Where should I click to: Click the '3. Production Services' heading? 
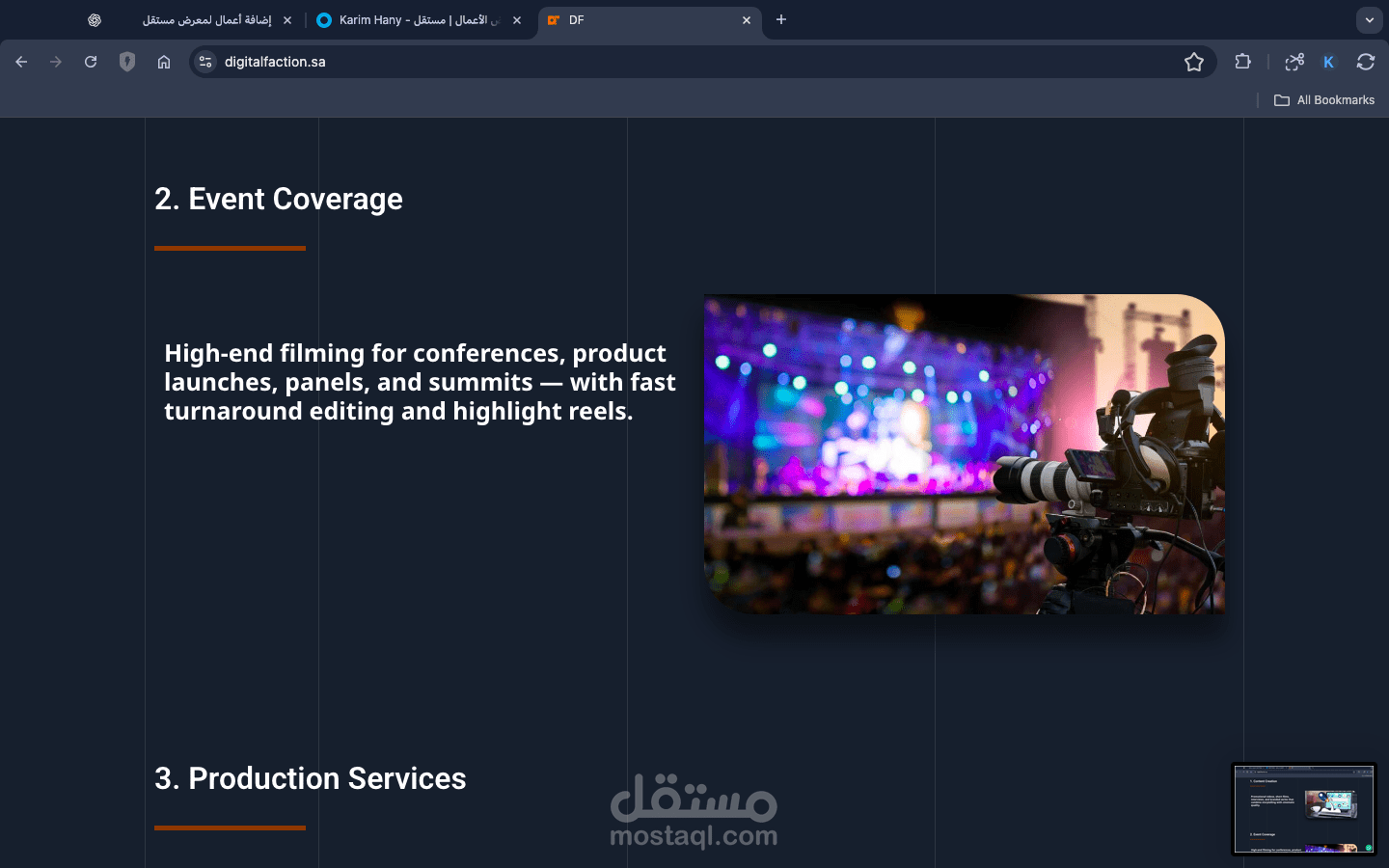(311, 778)
